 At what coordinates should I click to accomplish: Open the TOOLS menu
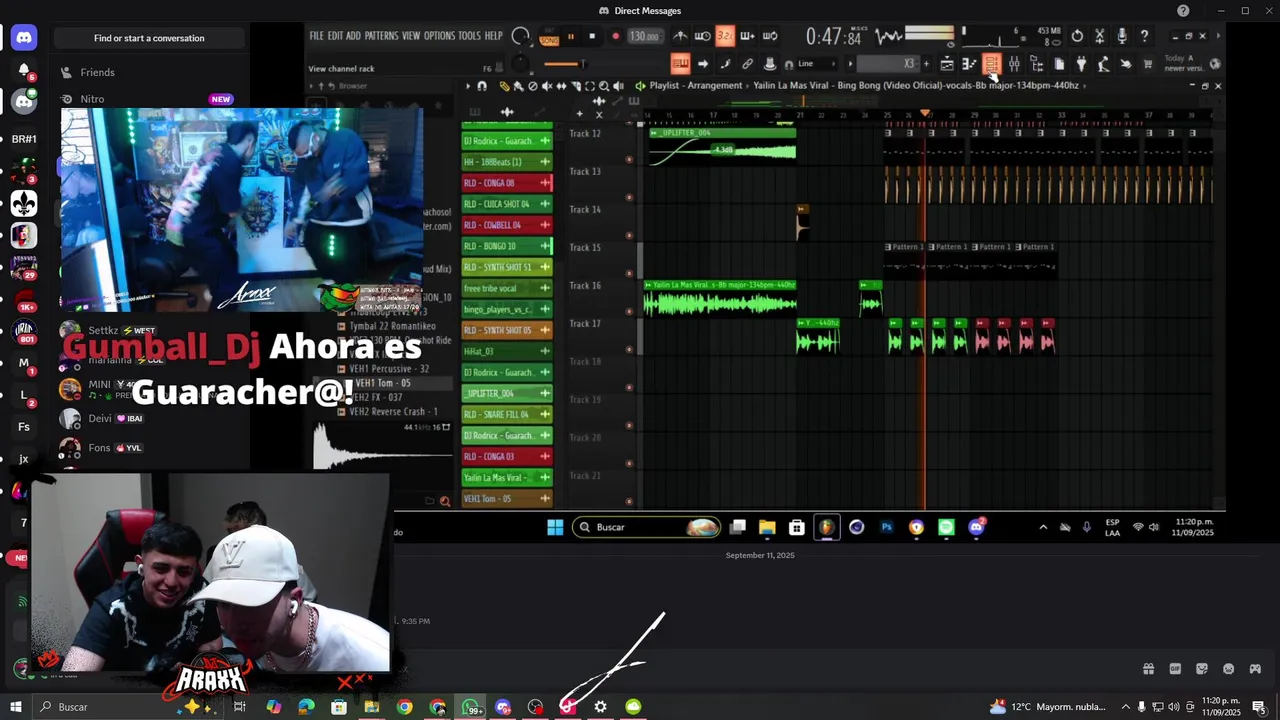tap(469, 36)
